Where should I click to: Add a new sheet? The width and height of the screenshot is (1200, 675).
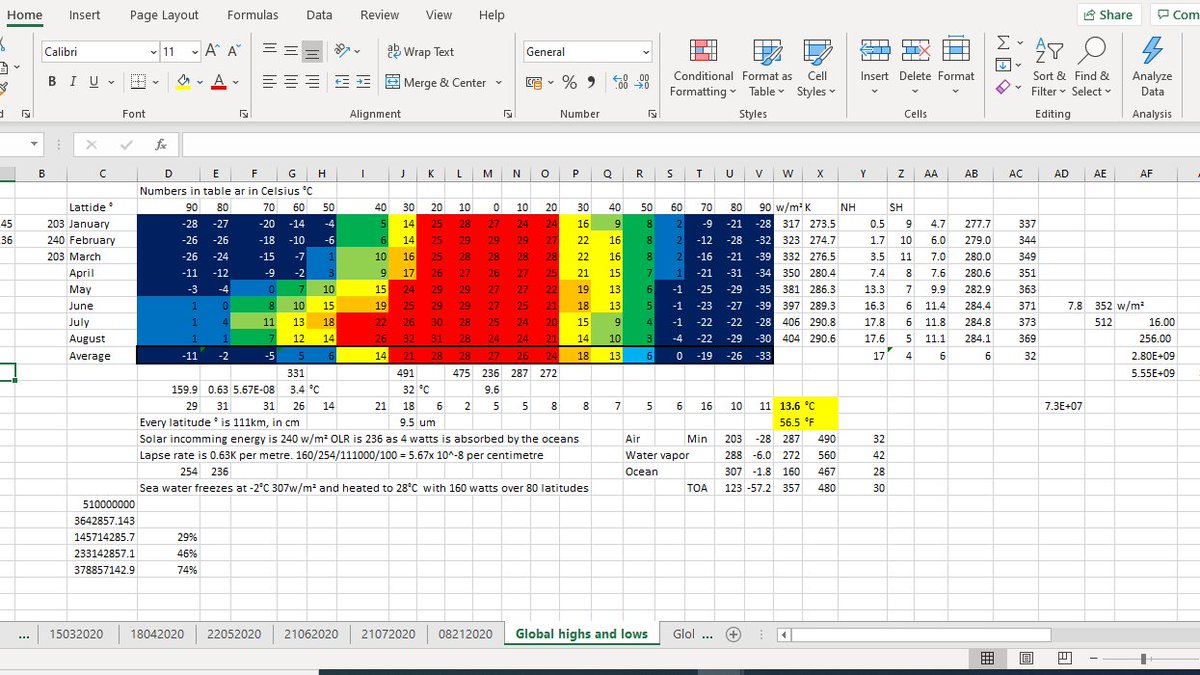(733, 634)
